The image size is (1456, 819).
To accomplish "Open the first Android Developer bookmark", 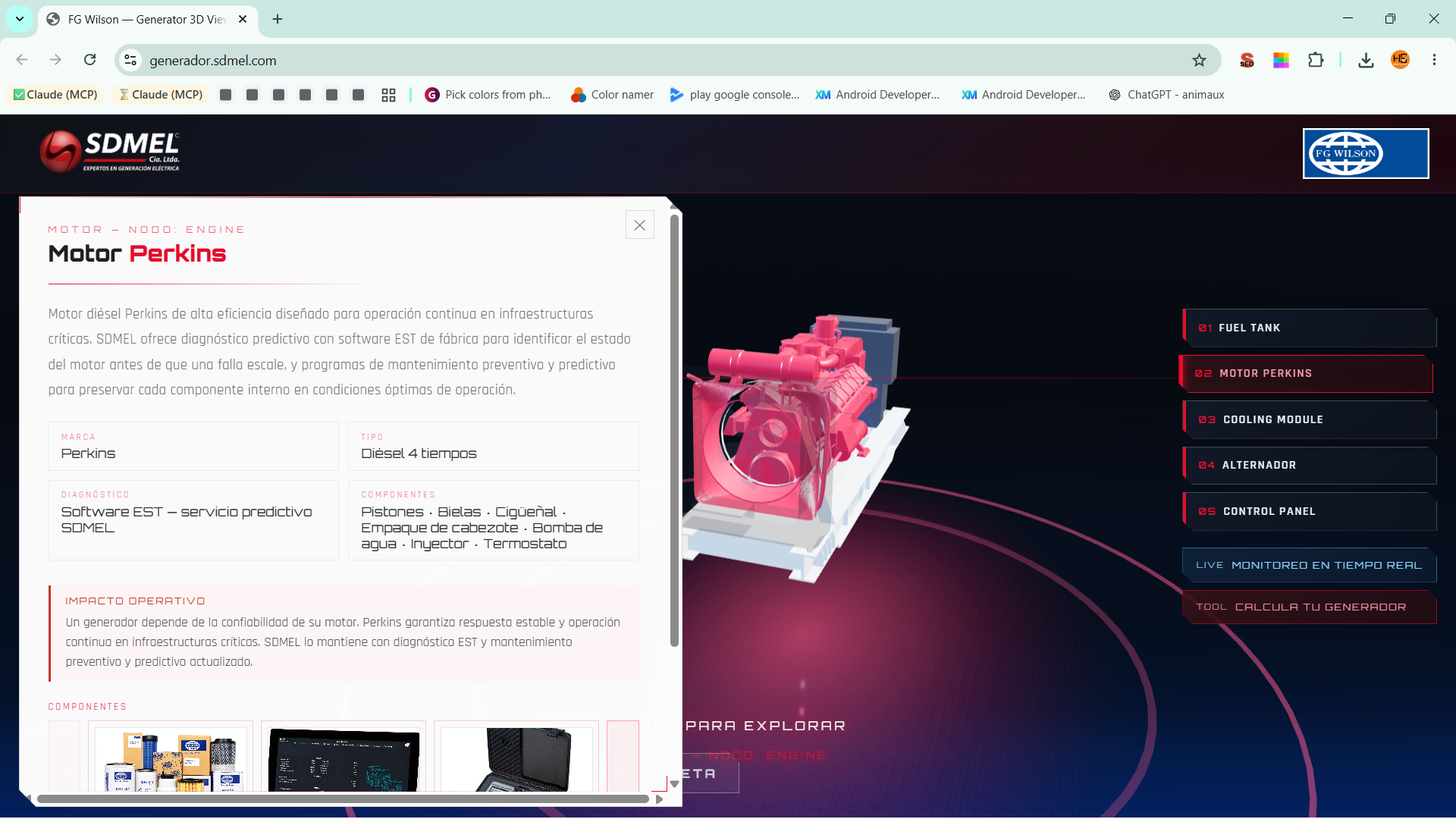I will click(x=877, y=95).
